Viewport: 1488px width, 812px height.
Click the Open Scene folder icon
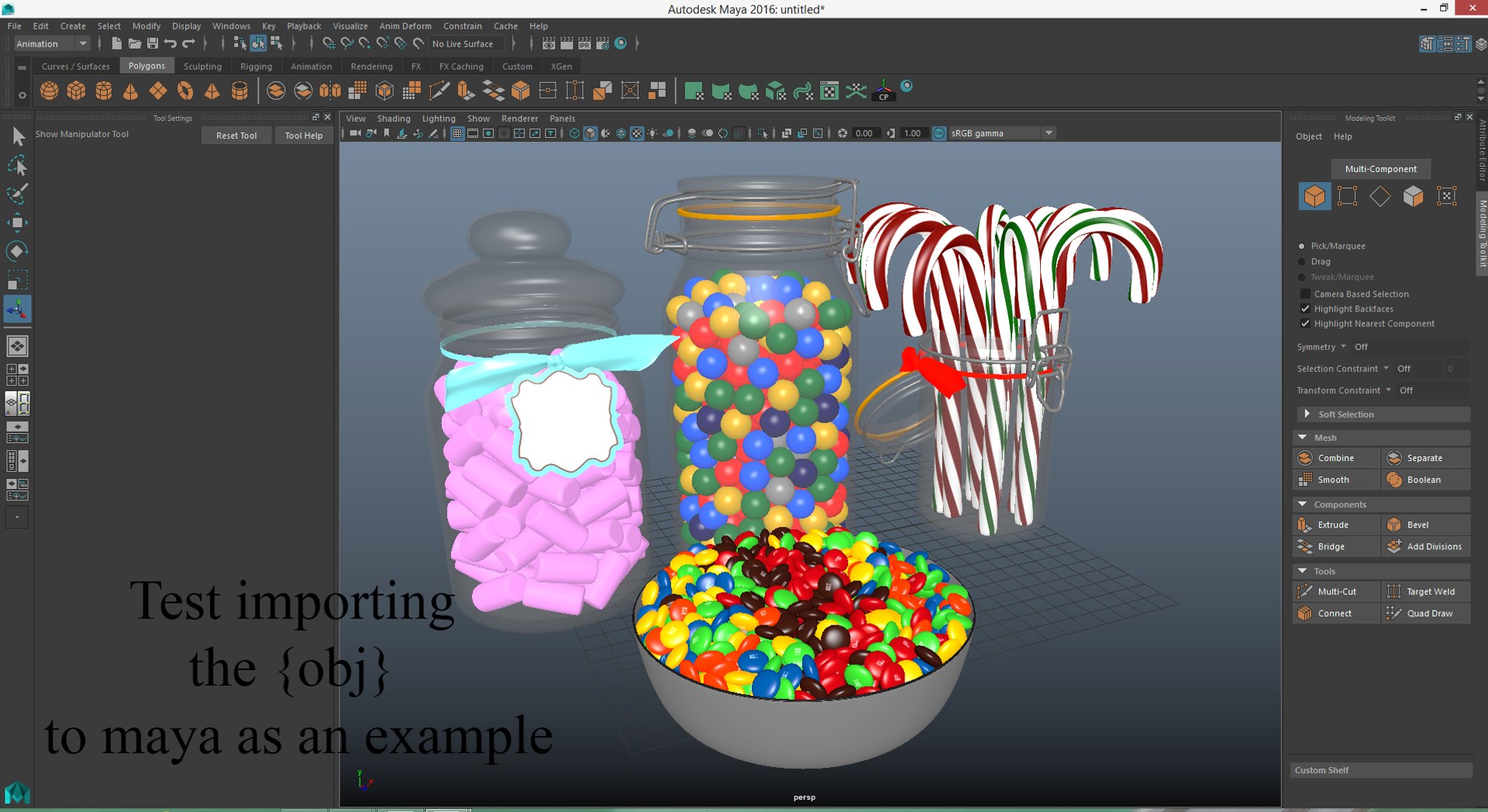tap(135, 43)
